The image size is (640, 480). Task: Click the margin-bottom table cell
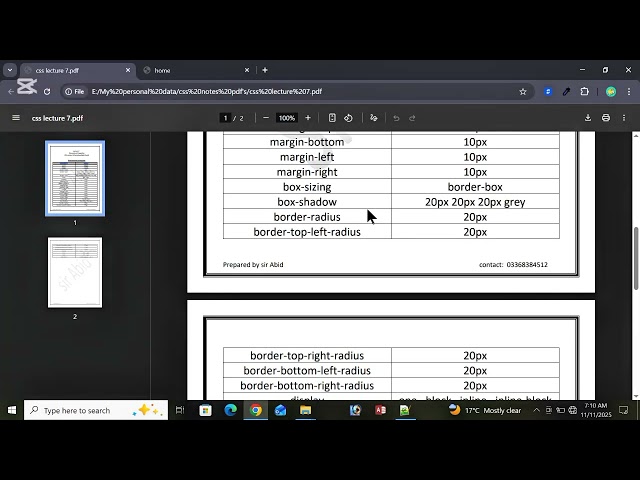[x=307, y=142]
